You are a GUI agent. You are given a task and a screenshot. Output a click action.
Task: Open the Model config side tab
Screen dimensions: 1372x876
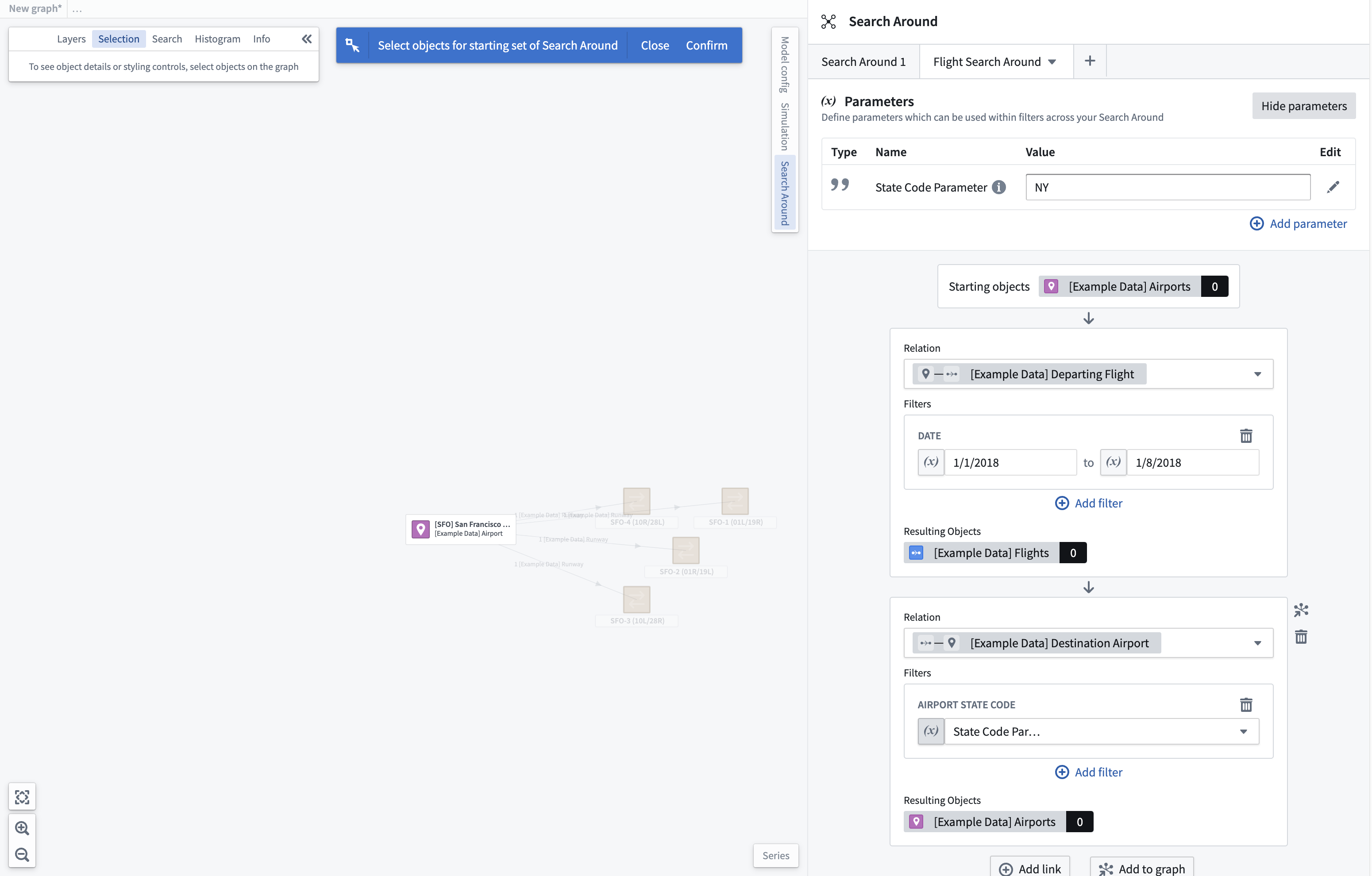click(785, 64)
